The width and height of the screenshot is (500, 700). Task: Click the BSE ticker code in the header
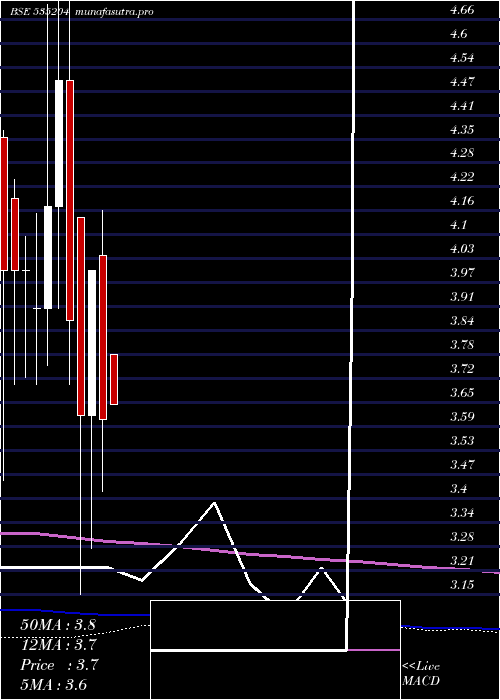(40, 12)
